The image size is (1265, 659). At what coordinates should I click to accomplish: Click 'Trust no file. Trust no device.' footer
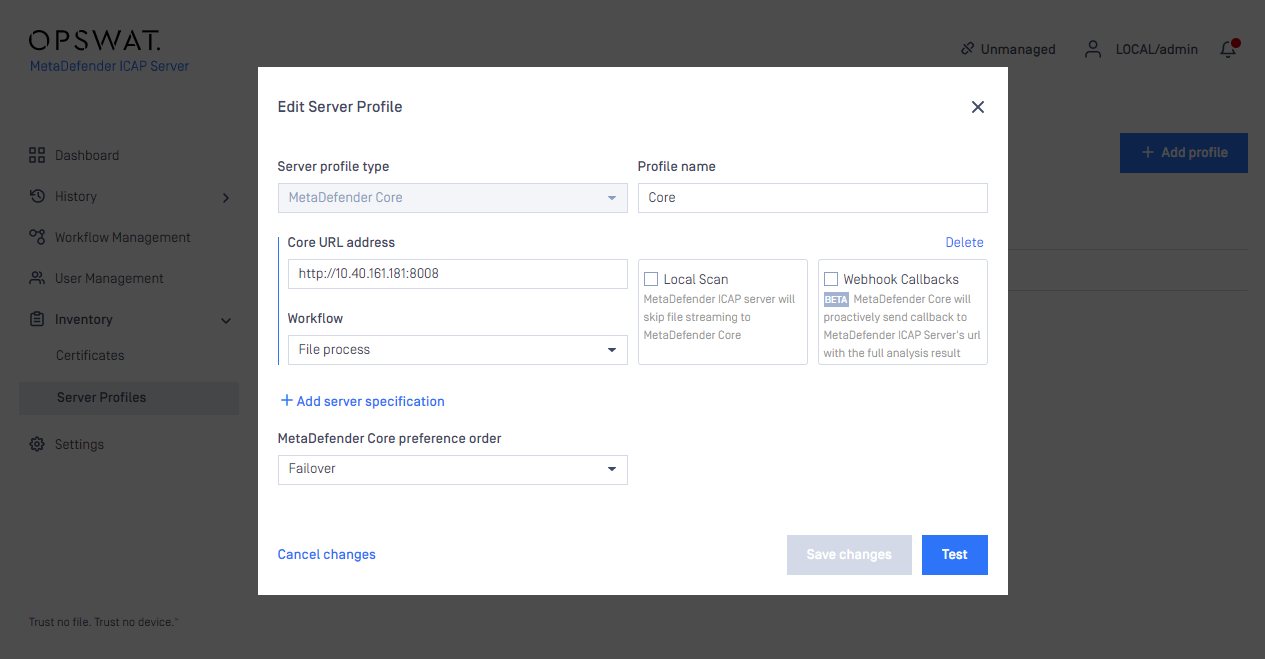pos(104,622)
